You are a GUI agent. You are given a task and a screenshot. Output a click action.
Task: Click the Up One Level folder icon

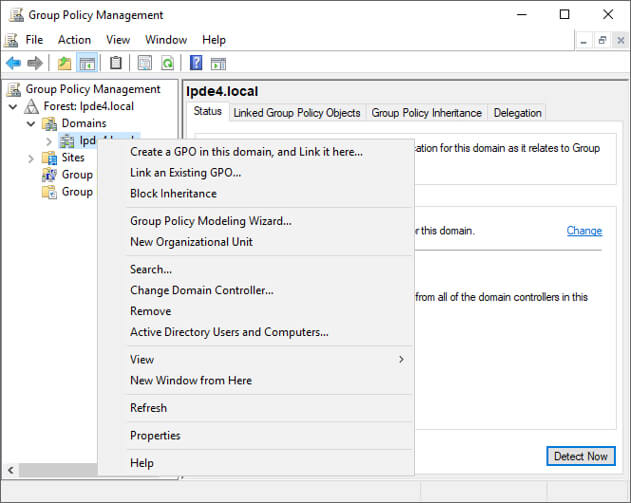(x=64, y=63)
